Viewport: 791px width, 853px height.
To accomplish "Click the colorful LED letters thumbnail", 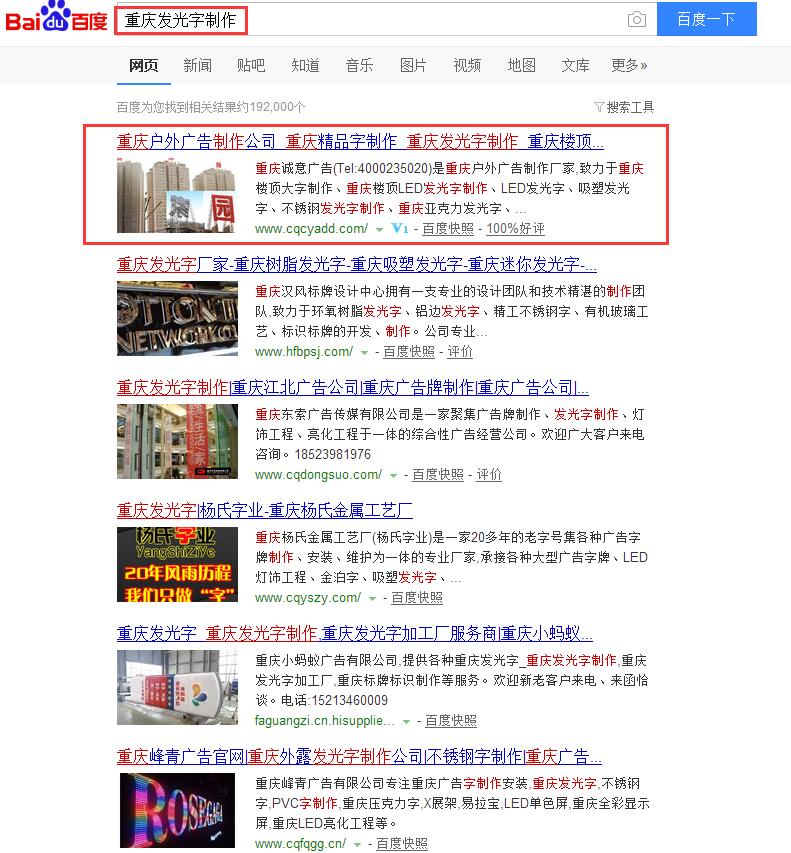I will point(177,810).
